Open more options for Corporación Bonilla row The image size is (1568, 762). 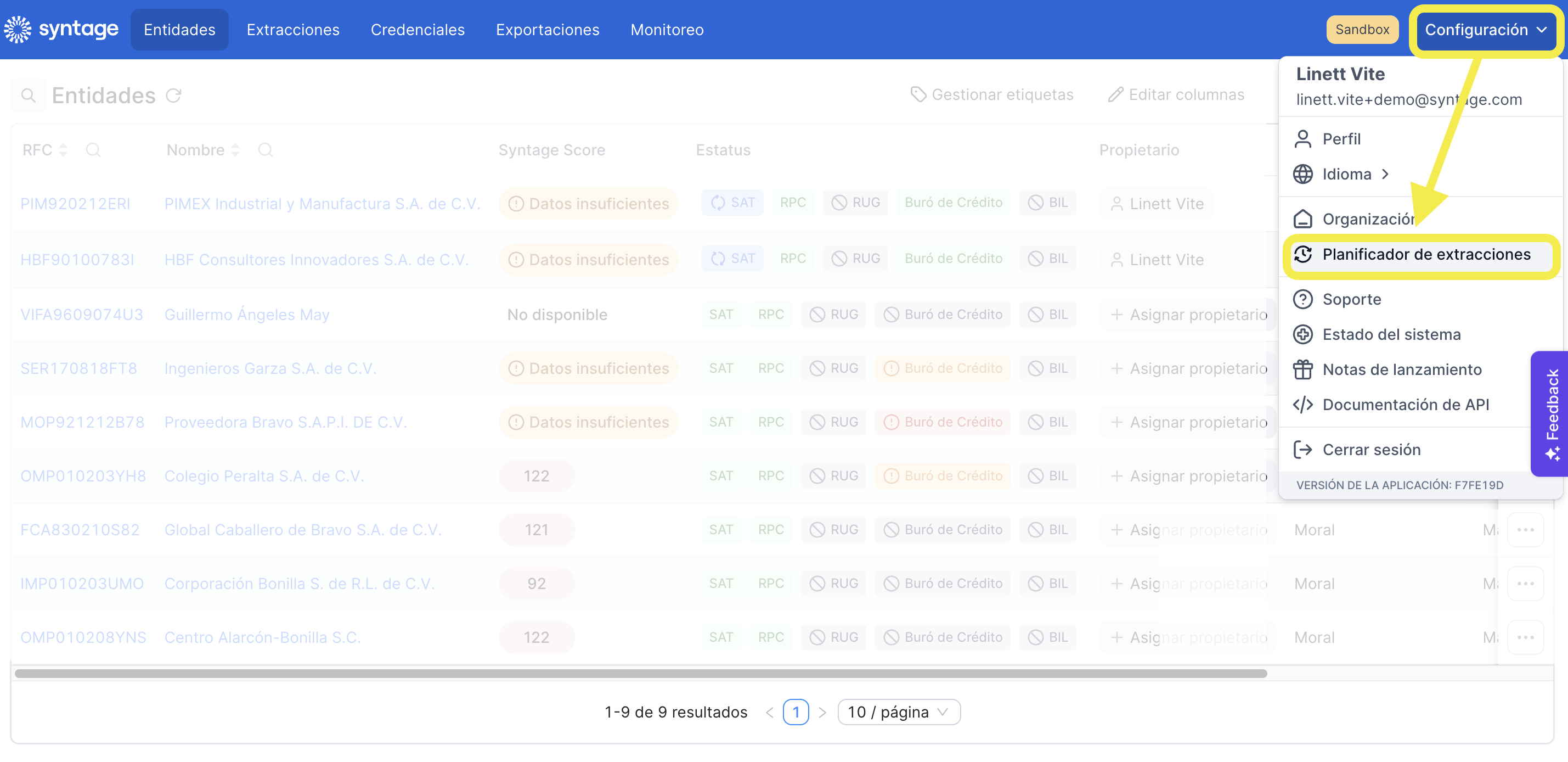(1525, 584)
